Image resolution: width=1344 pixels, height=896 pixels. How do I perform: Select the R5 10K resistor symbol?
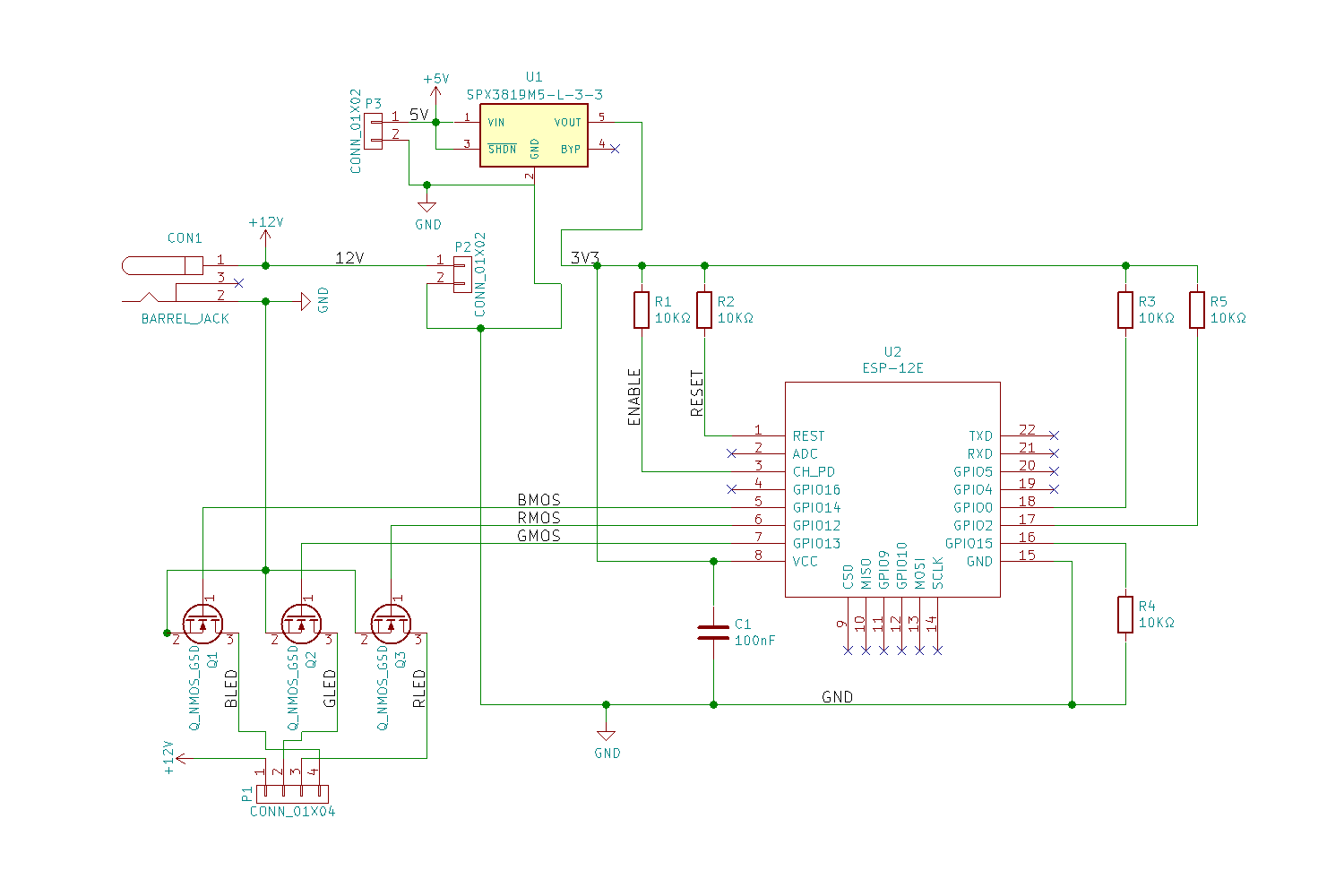tap(1198, 309)
